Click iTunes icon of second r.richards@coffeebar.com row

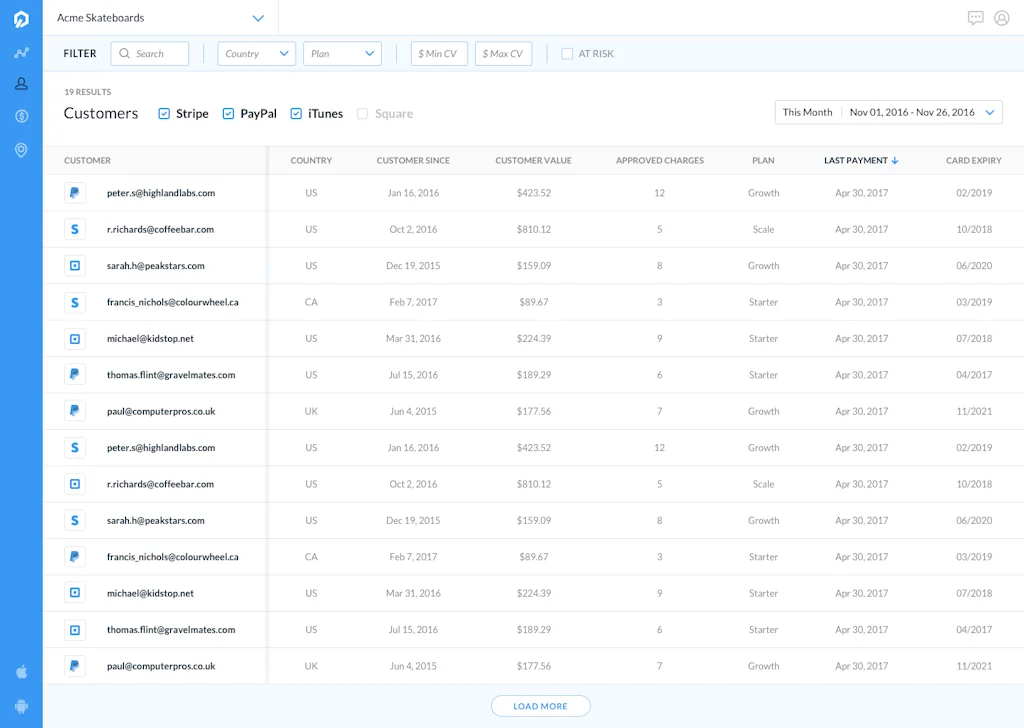coord(74,484)
